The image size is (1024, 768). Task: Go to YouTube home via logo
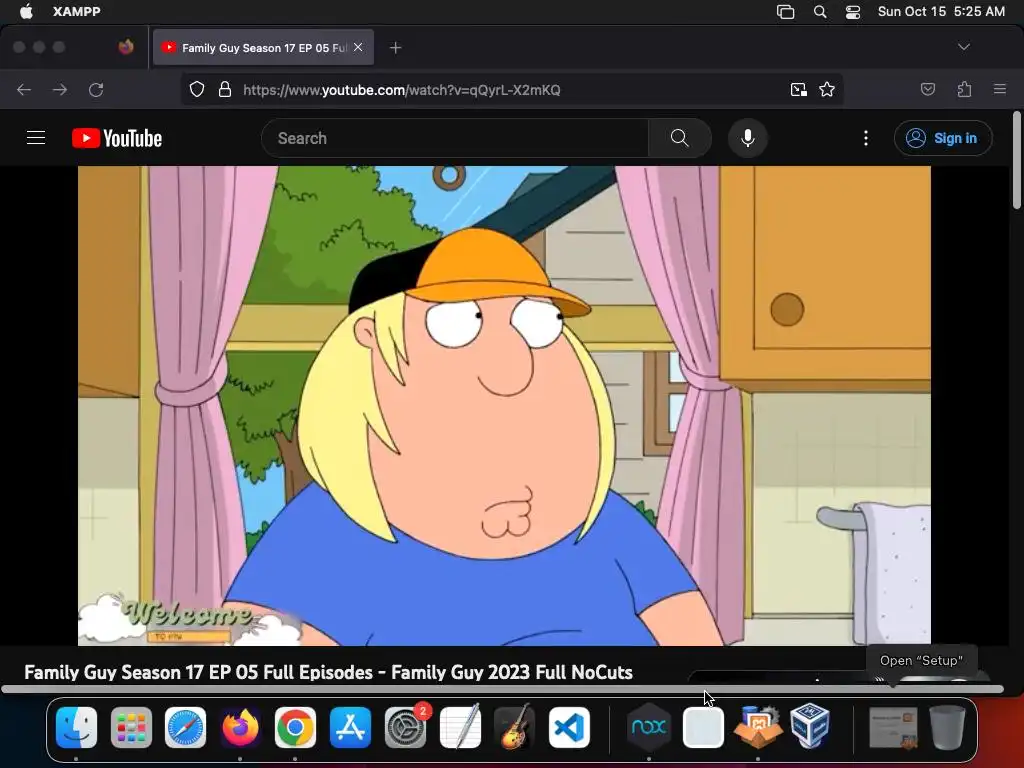point(117,138)
